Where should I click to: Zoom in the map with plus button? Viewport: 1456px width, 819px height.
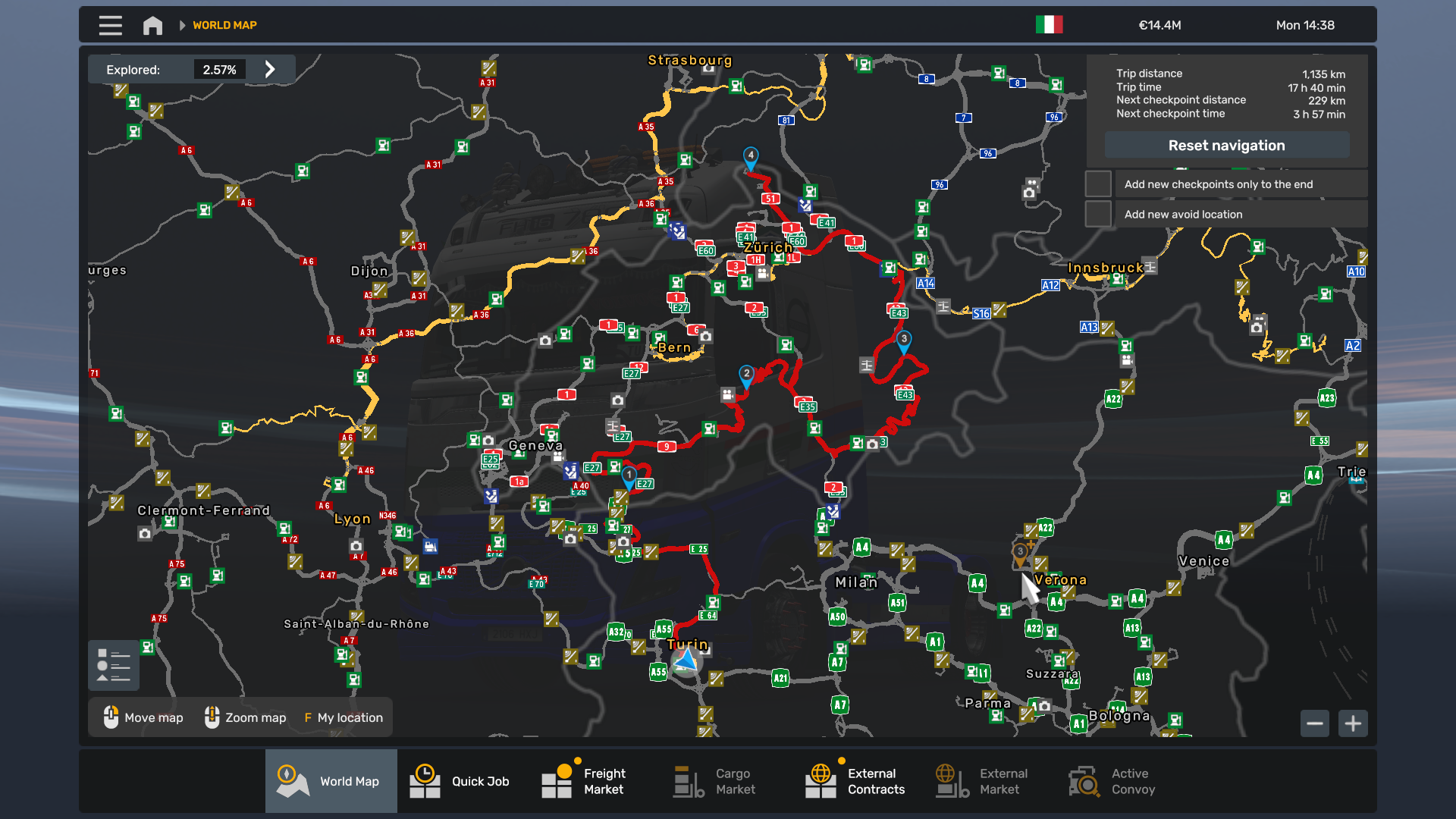(1353, 723)
